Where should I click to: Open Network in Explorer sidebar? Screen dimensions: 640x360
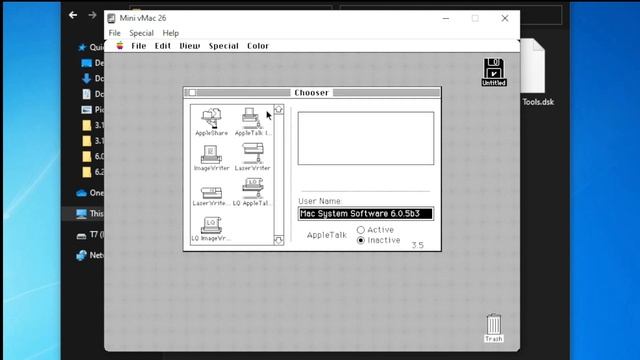click(x=90, y=255)
